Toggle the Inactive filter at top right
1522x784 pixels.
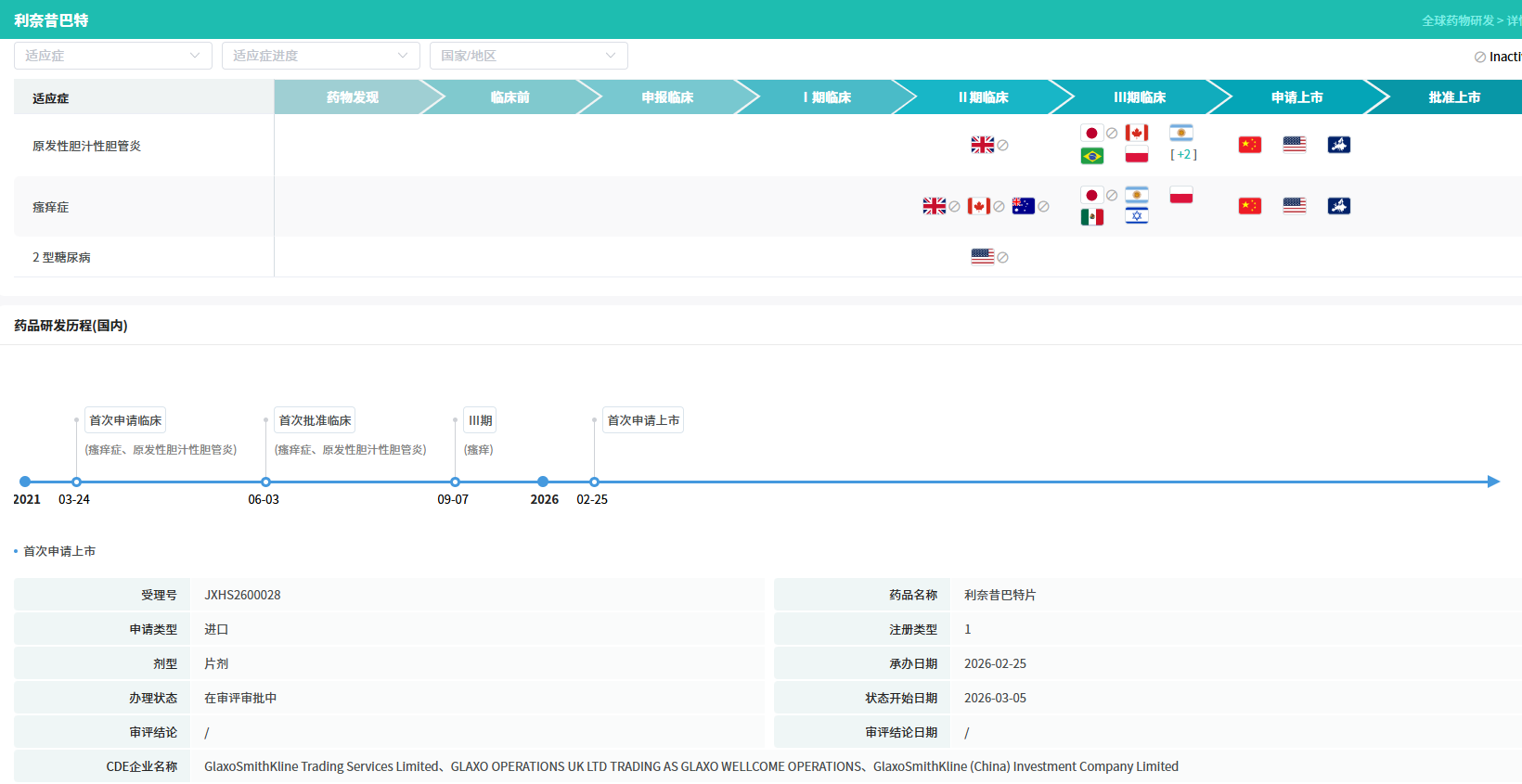(x=1497, y=57)
